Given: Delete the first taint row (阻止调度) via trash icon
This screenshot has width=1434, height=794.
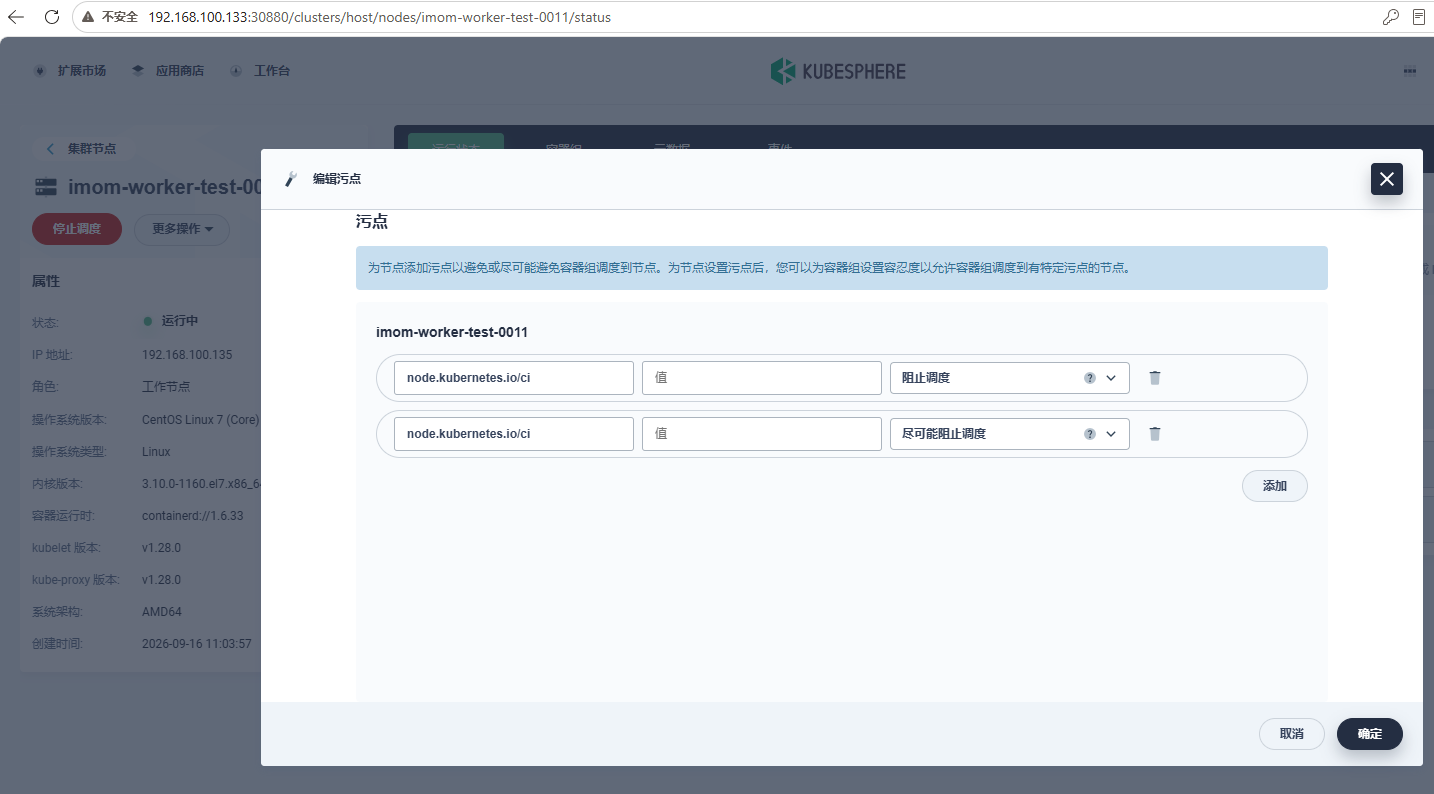Looking at the screenshot, I should 1155,378.
